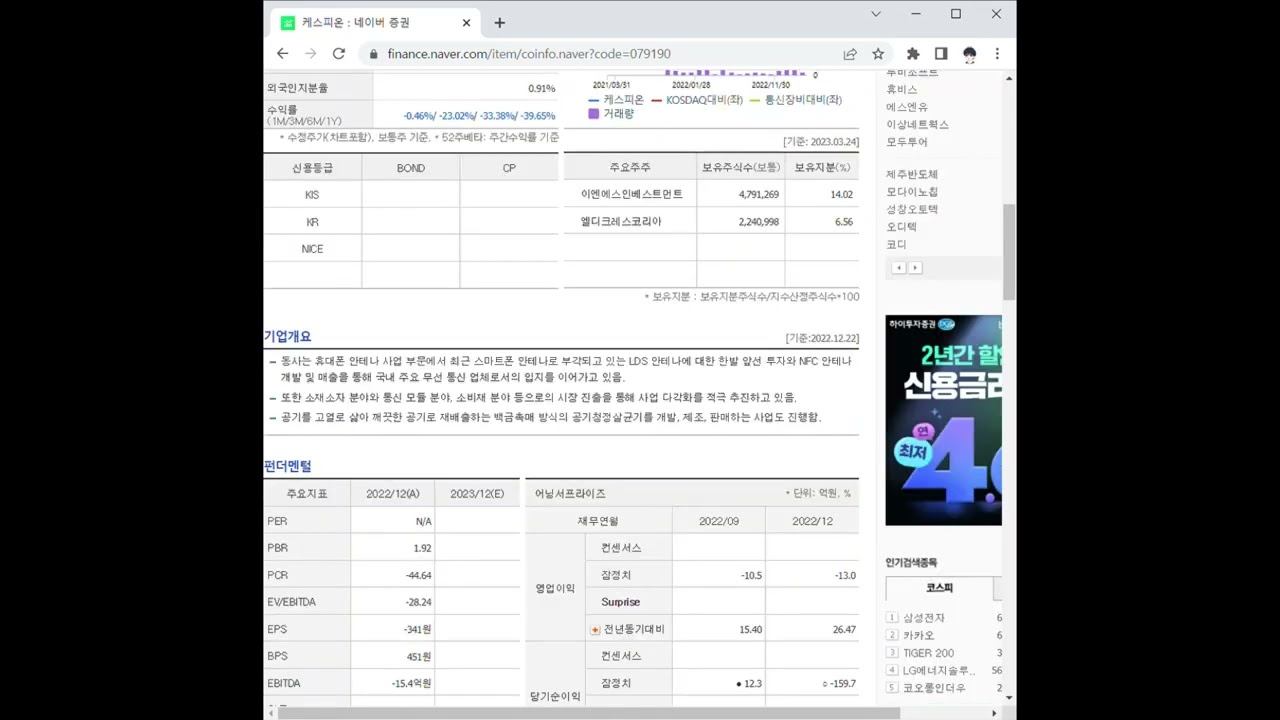Image resolution: width=1280 pixels, height=720 pixels.
Task: Click the 이엔에스인베스트먼트 shareholder cell
Action: coord(631,195)
